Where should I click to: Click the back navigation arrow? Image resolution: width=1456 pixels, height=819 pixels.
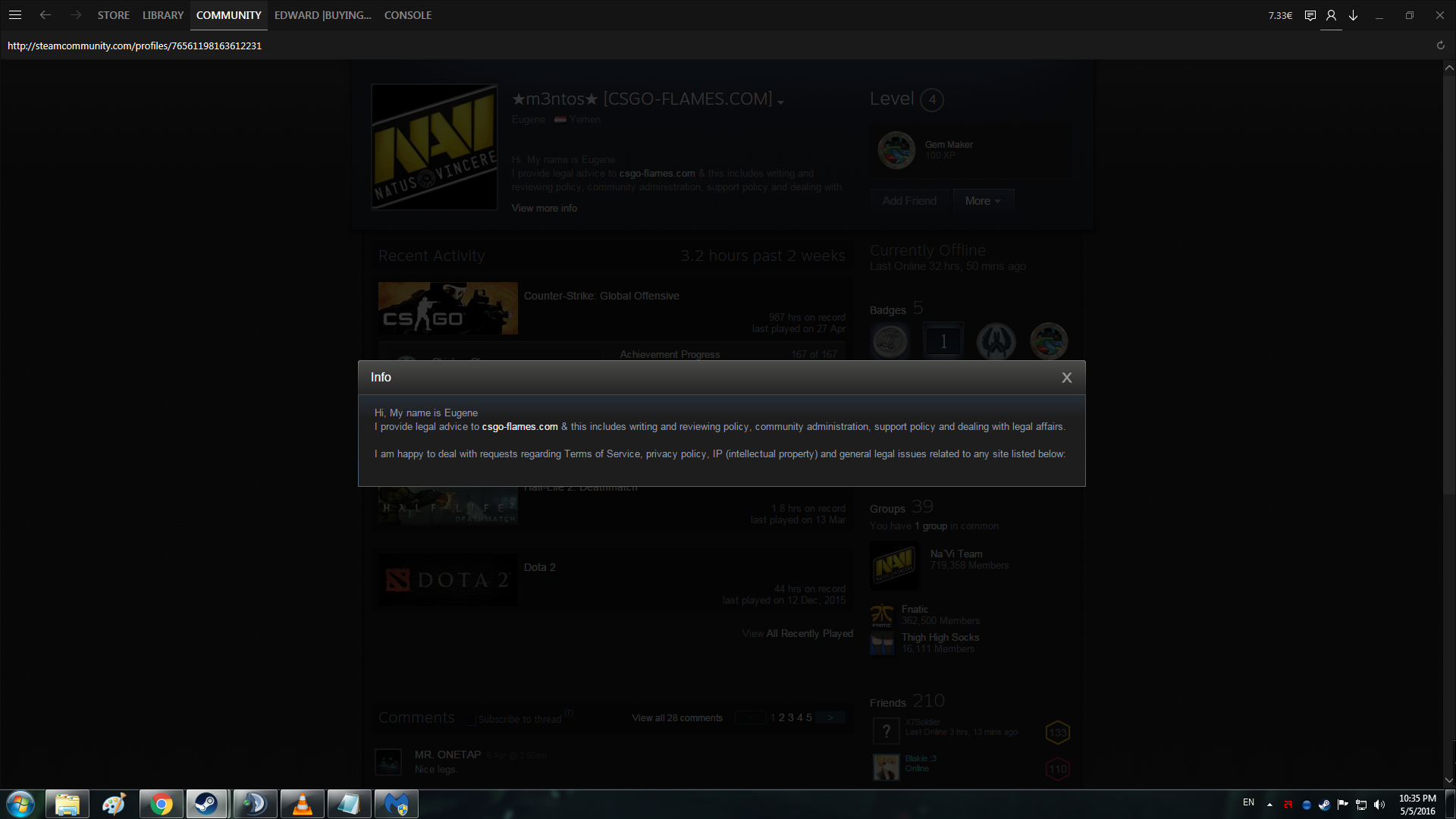click(x=45, y=15)
